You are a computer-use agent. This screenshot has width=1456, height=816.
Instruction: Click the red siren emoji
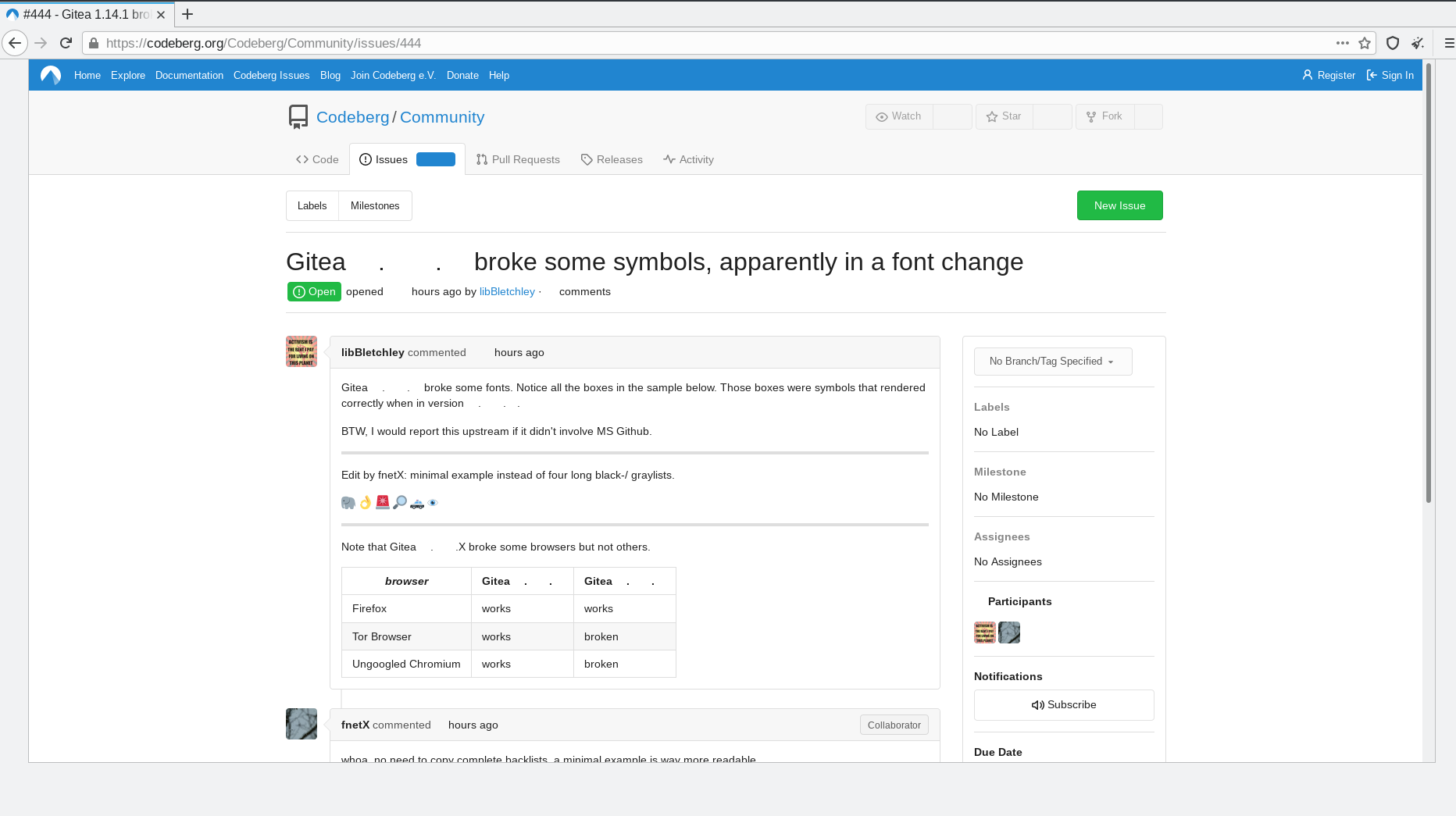(x=383, y=503)
